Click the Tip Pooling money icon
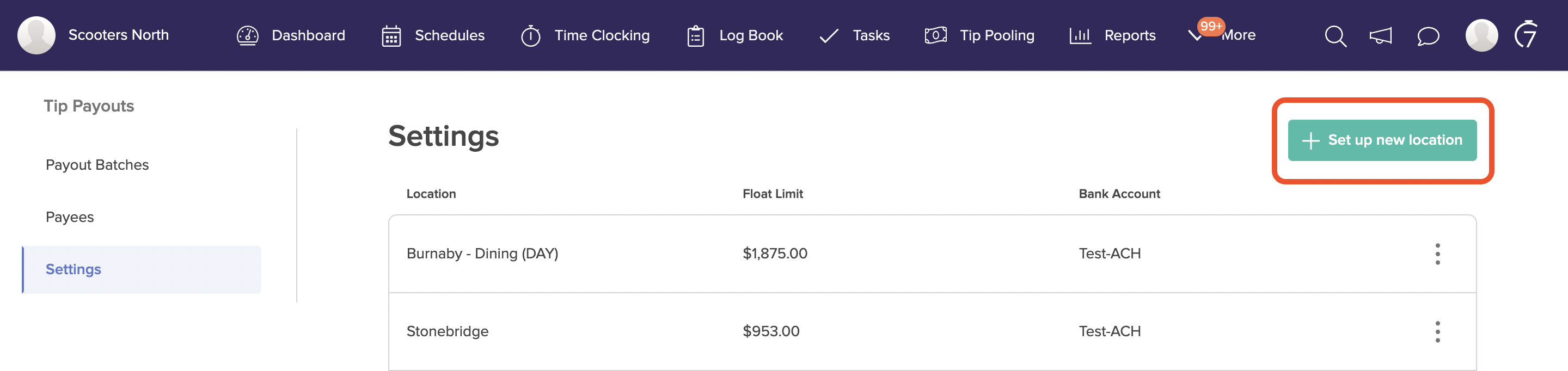 click(x=935, y=35)
